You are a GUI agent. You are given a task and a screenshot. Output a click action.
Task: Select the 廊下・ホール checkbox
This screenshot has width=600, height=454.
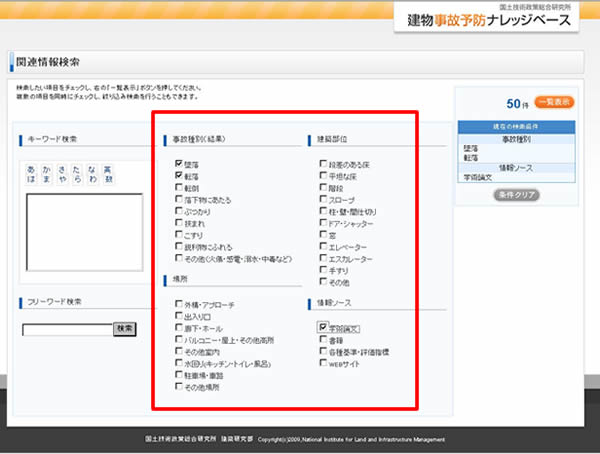[179, 328]
